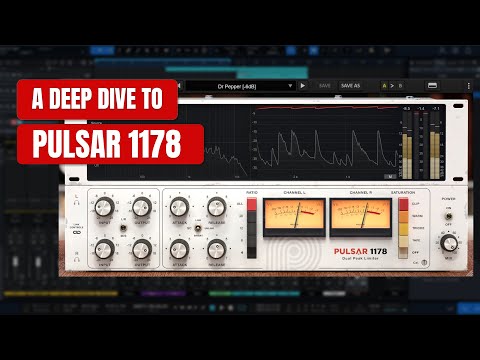This screenshot has width=480, height=360.
Task: Go to the previous preset arrow
Action: [179, 86]
